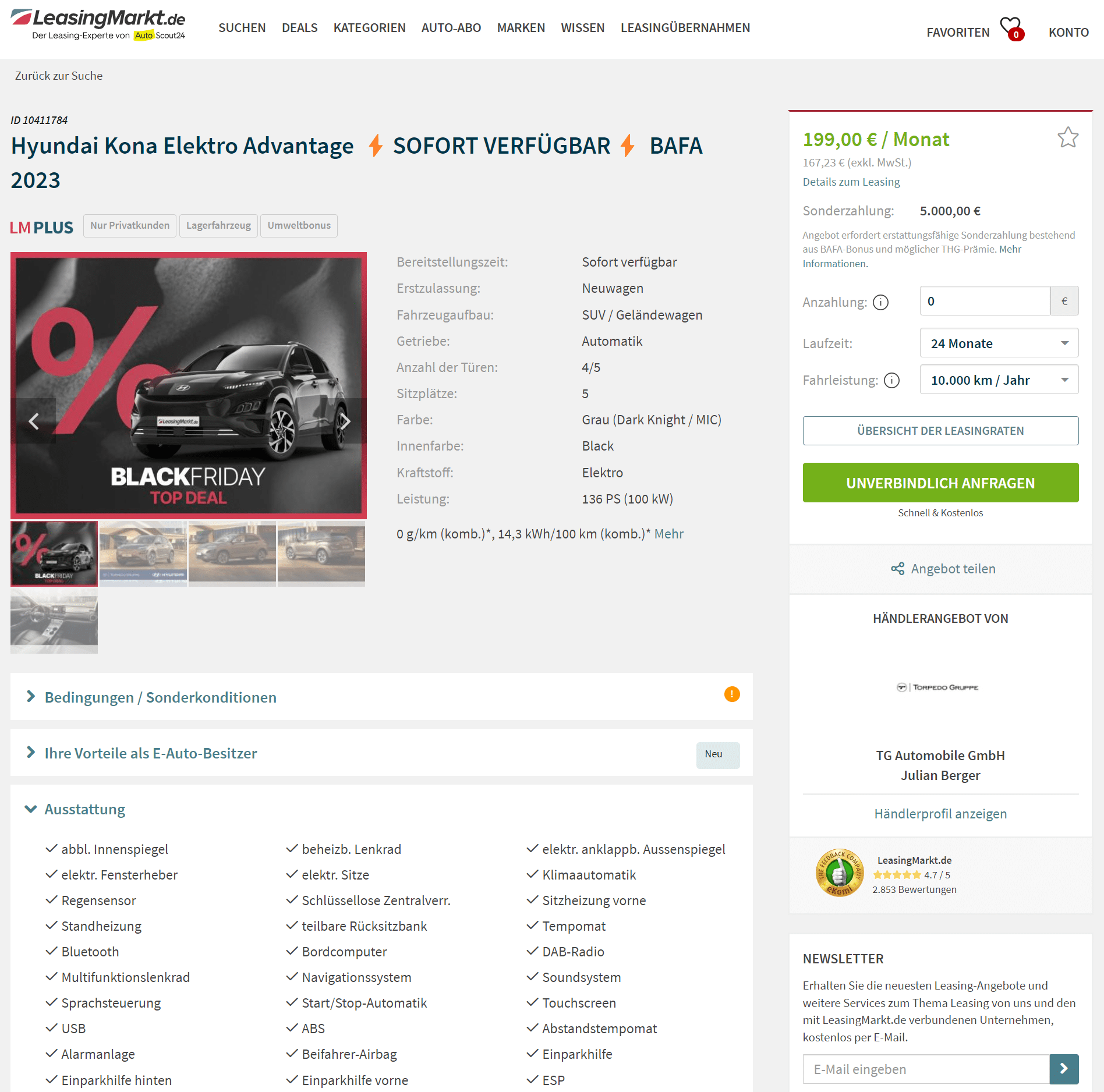The height and width of the screenshot is (1092, 1104).
Task: Click the Anzahlung info icon
Action: click(880, 302)
